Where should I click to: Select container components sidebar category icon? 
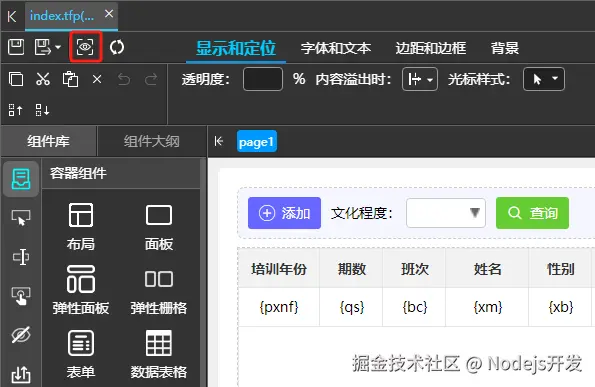[x=21, y=179]
